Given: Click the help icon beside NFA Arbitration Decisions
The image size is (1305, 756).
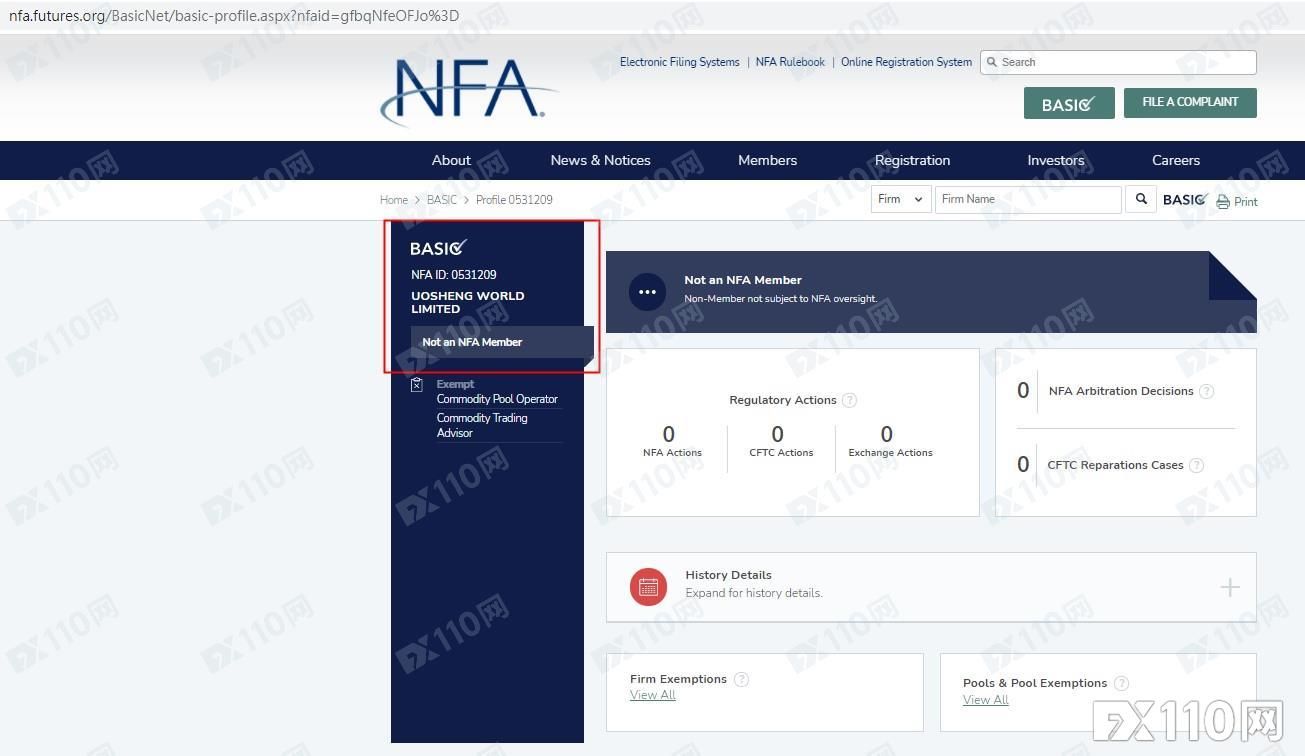Looking at the screenshot, I should pos(1206,391).
